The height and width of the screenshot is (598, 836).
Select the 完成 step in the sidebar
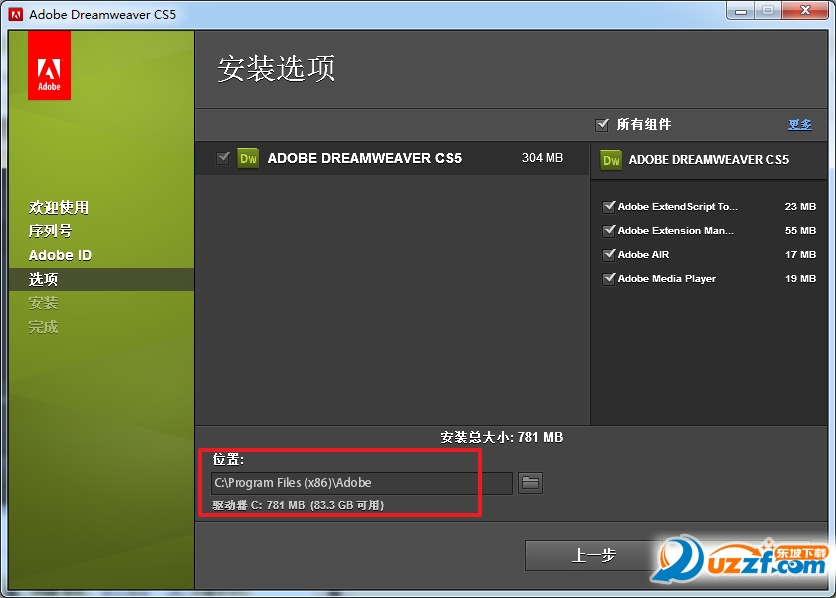[x=43, y=327]
